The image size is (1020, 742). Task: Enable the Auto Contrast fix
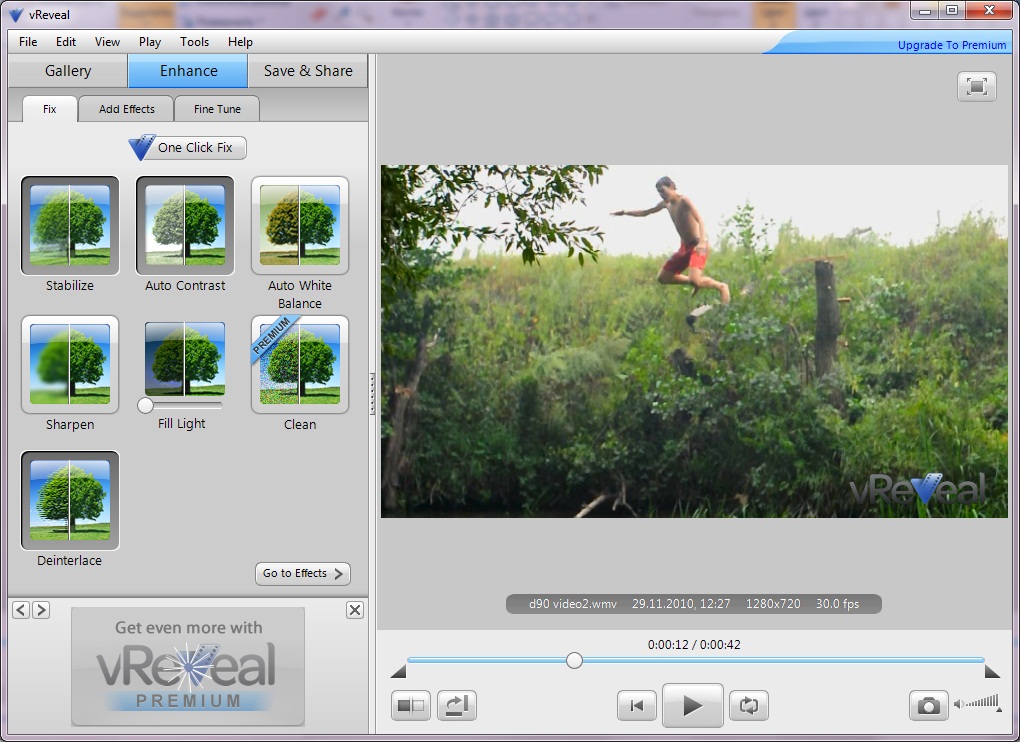pos(185,226)
